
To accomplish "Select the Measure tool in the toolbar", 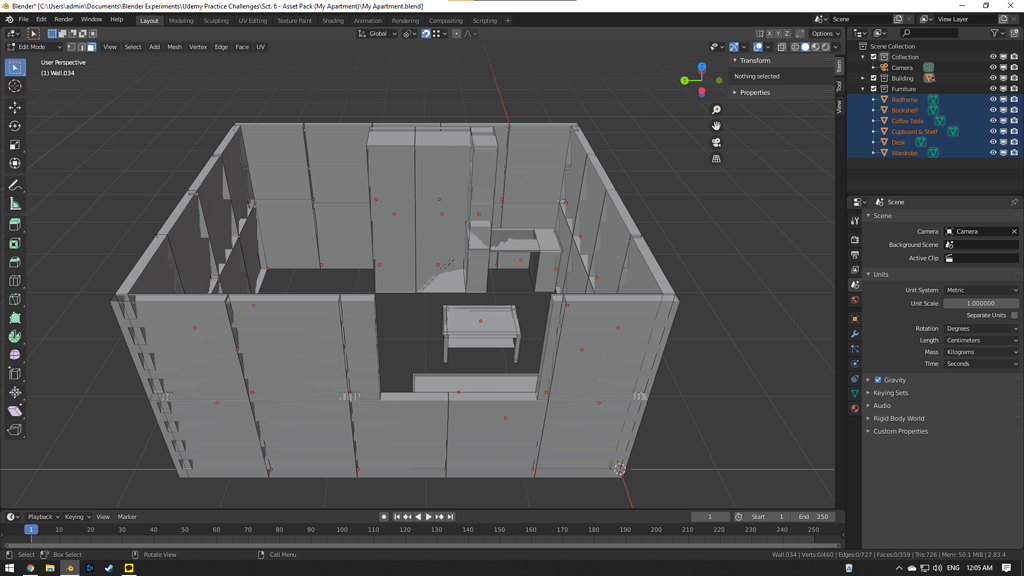I will click(14, 203).
